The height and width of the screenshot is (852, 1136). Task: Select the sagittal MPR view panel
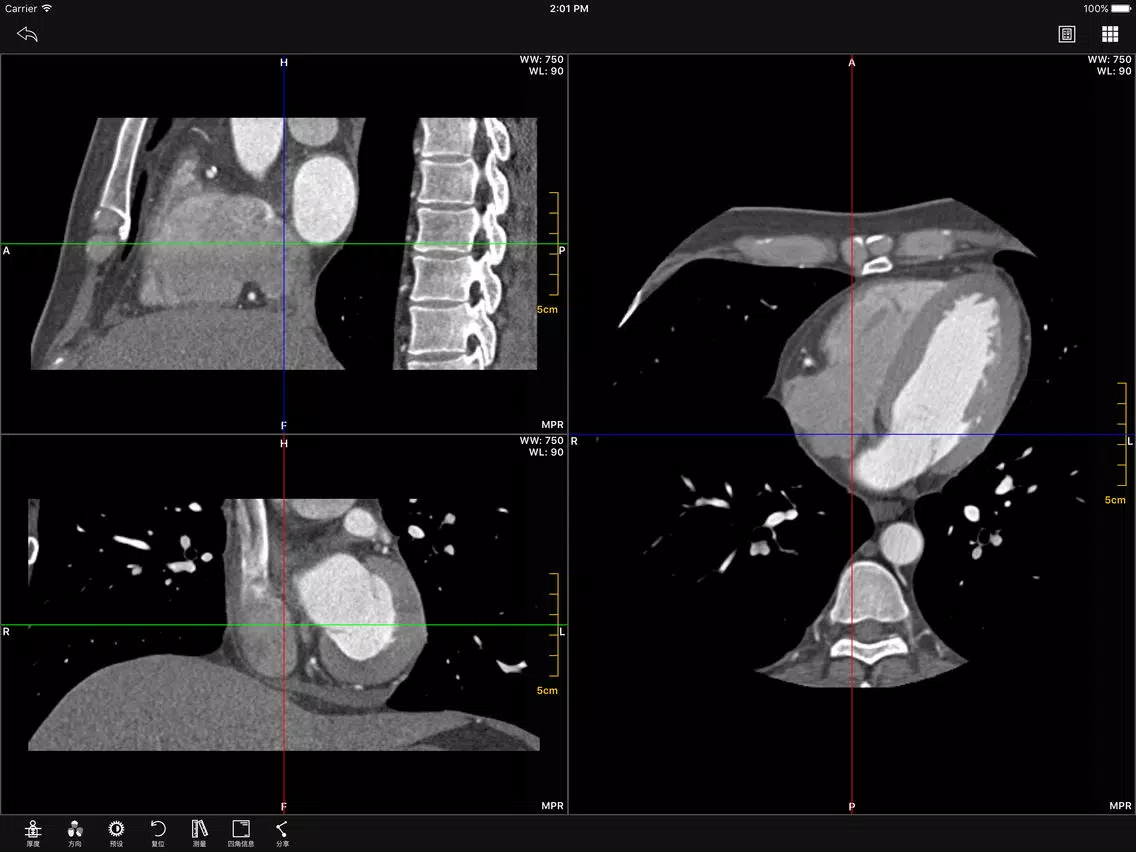point(284,244)
